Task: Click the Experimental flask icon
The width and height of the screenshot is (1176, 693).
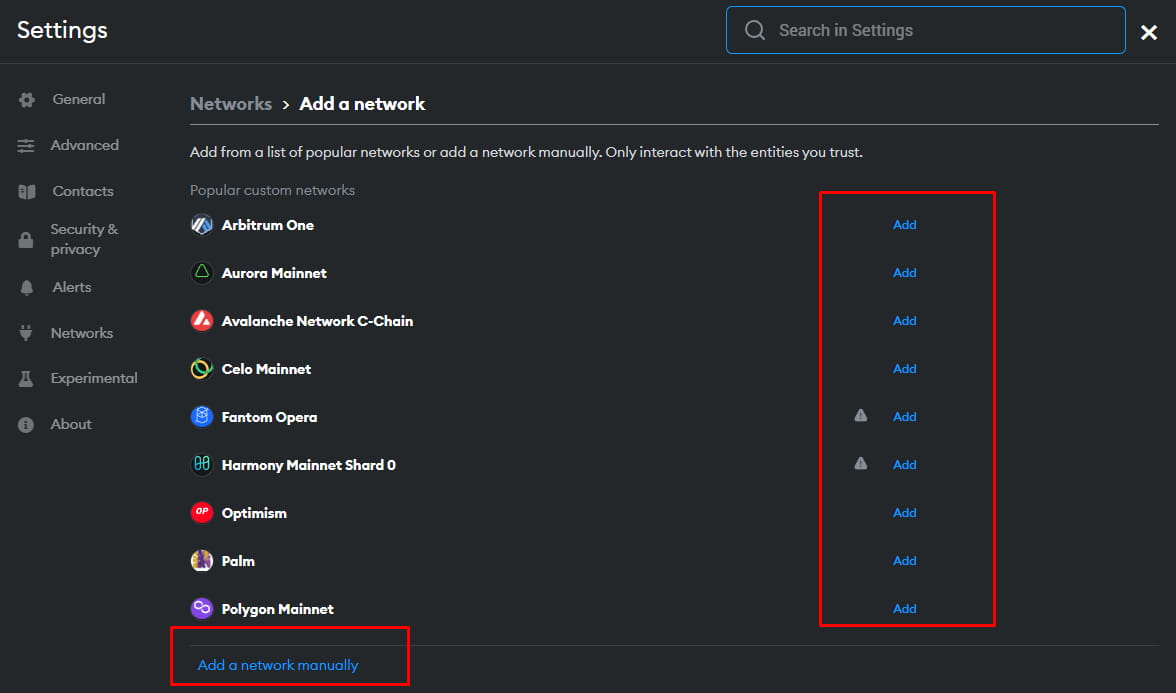Action: pyautogui.click(x=26, y=379)
